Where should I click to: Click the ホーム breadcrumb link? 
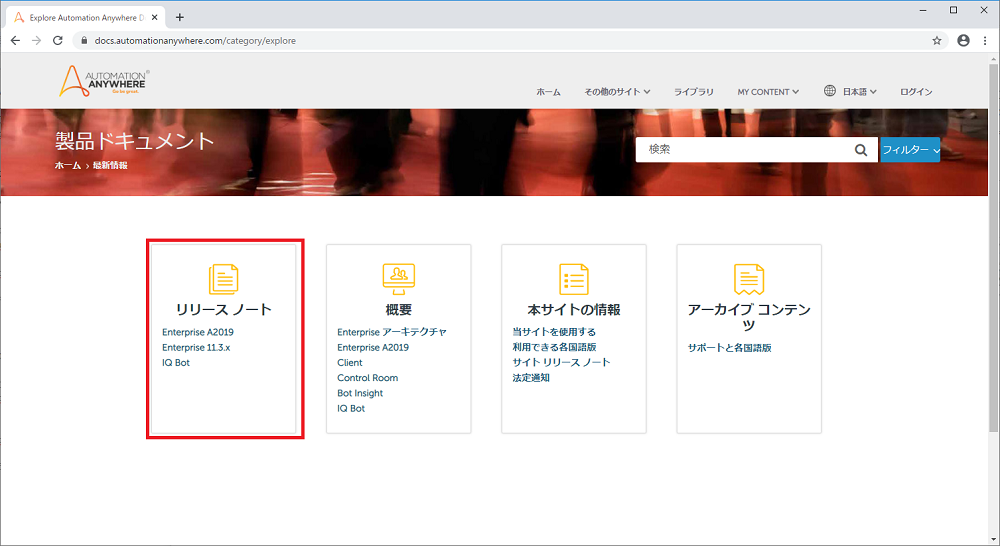68,165
